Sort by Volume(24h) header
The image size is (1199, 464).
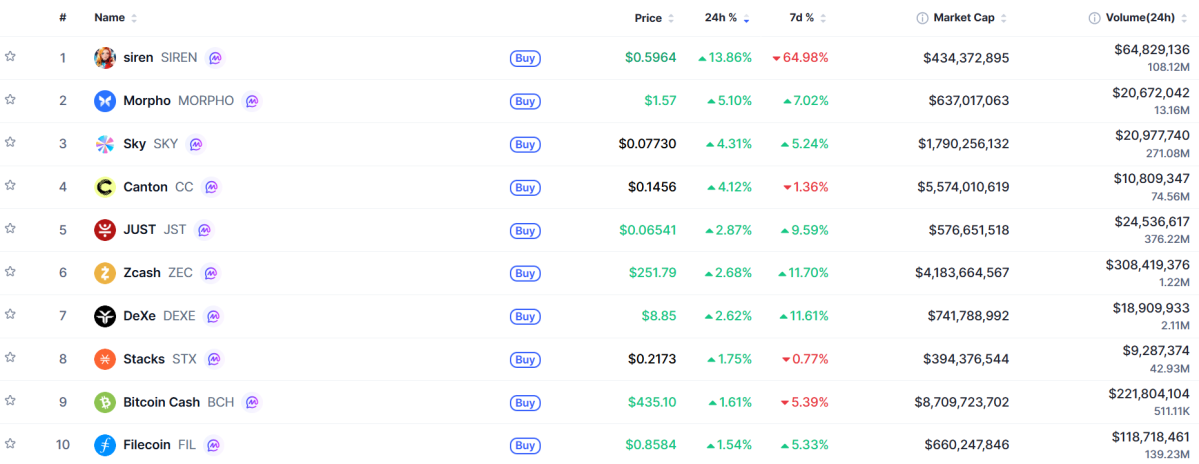(x=1147, y=18)
